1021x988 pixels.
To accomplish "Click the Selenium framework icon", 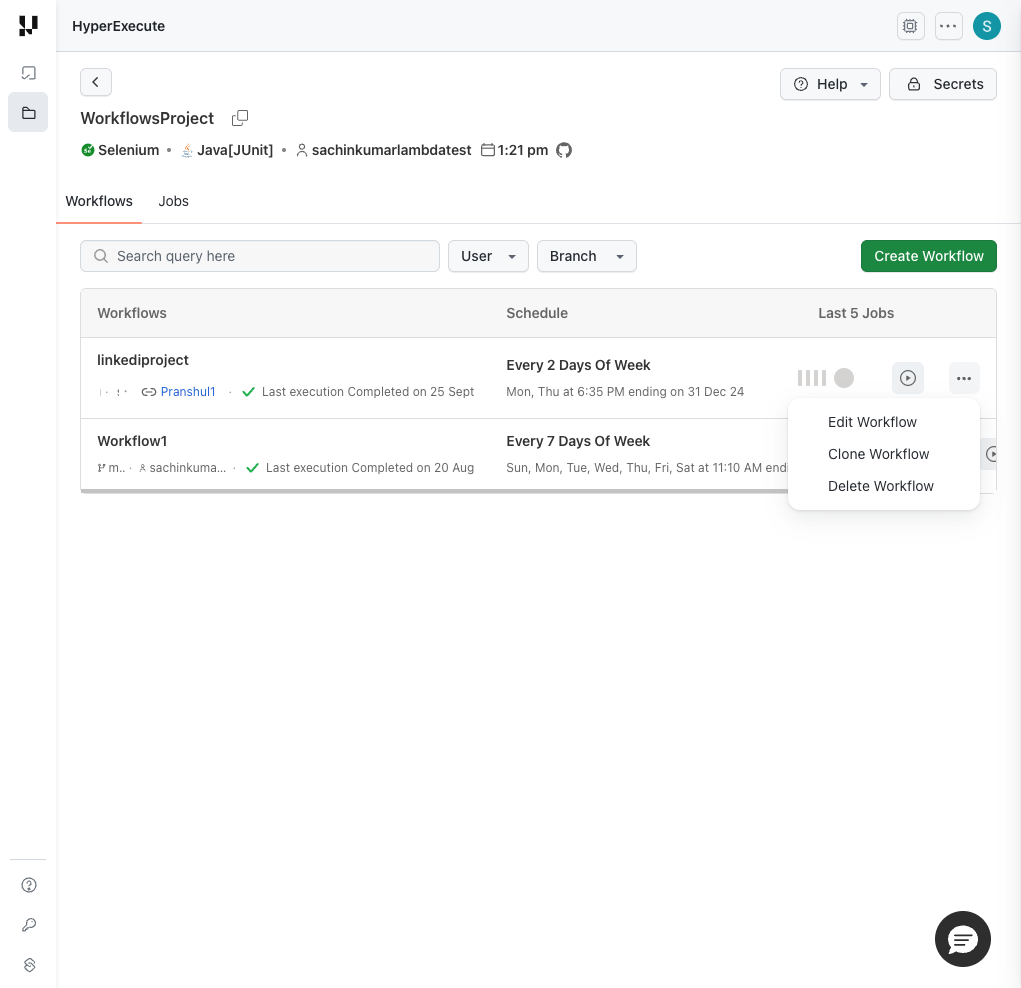I will [x=87, y=150].
